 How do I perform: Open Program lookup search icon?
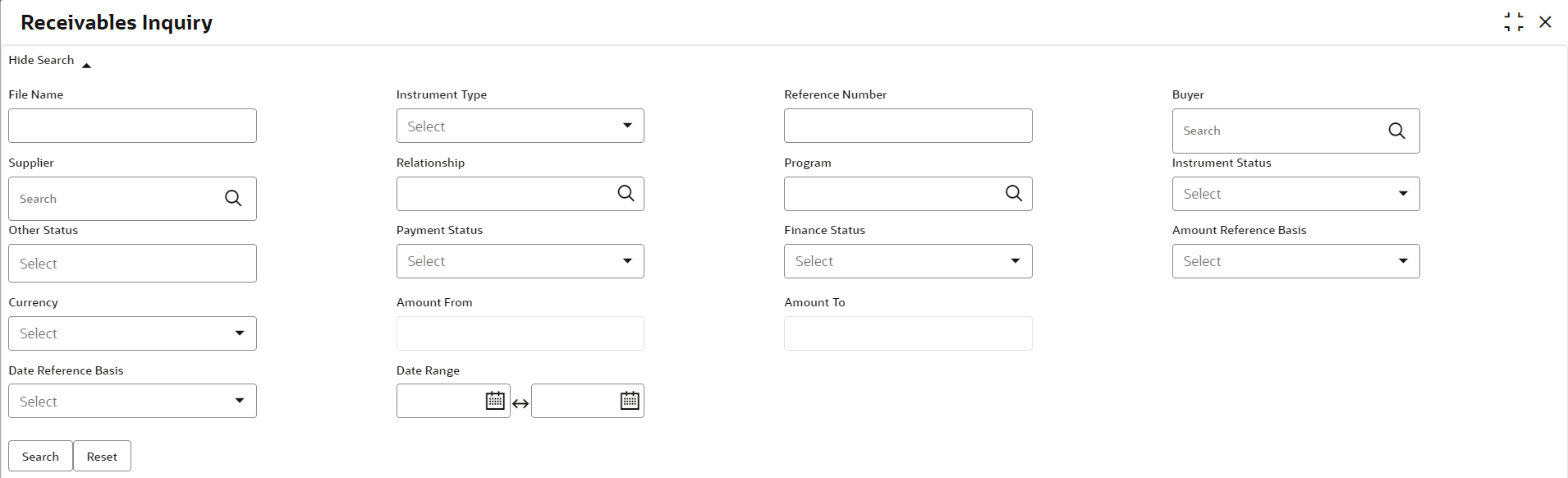click(1014, 193)
